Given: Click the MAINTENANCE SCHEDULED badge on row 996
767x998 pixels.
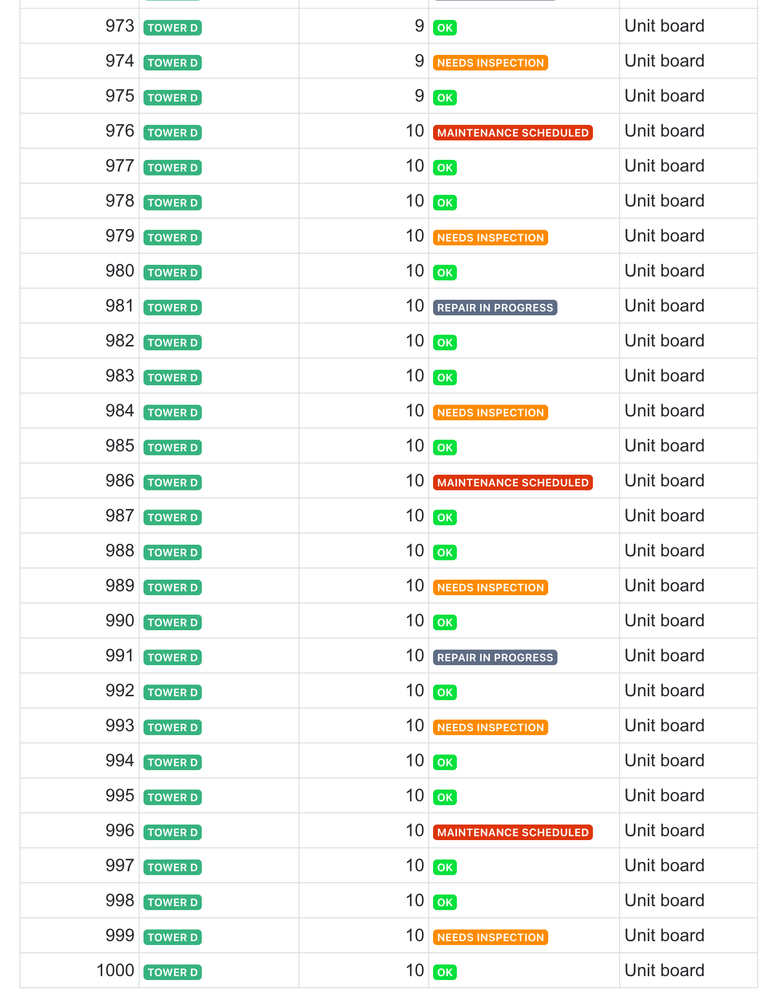Looking at the screenshot, I should (512, 832).
